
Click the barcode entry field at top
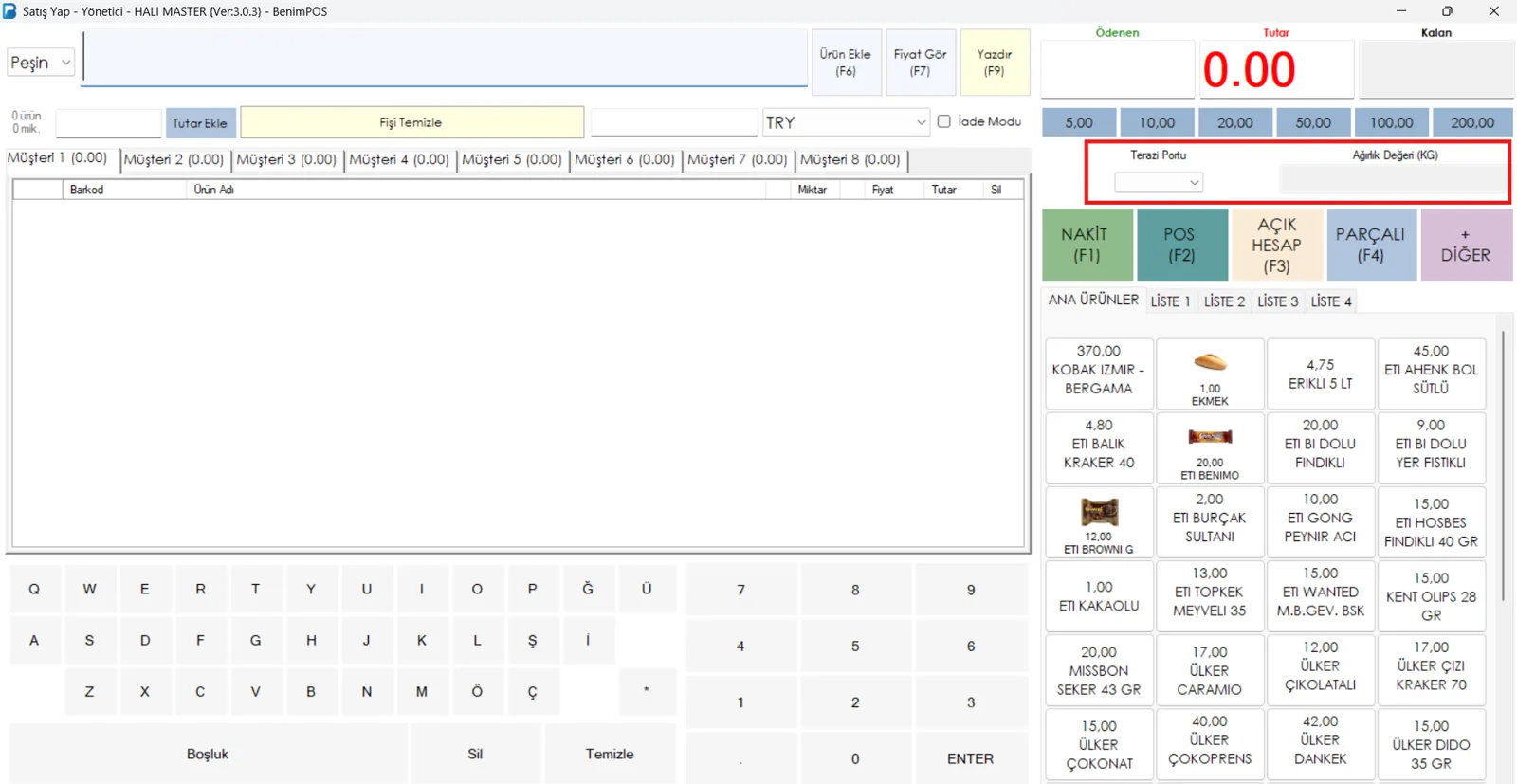point(445,59)
